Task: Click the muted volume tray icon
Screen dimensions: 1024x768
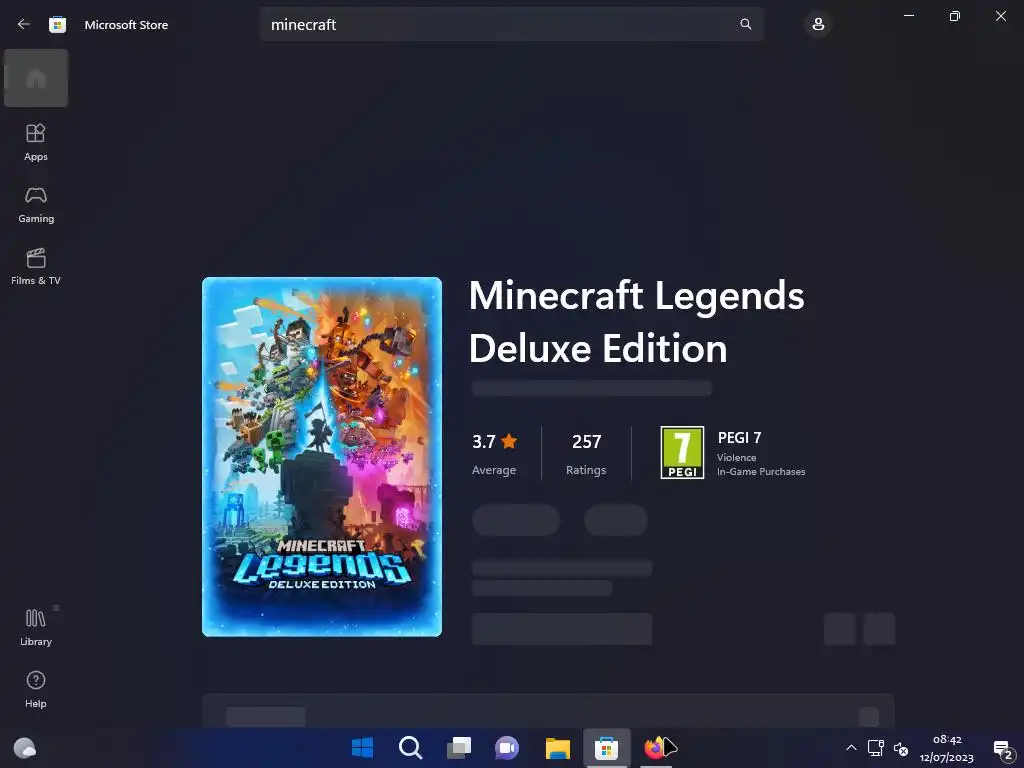Action: [901, 748]
